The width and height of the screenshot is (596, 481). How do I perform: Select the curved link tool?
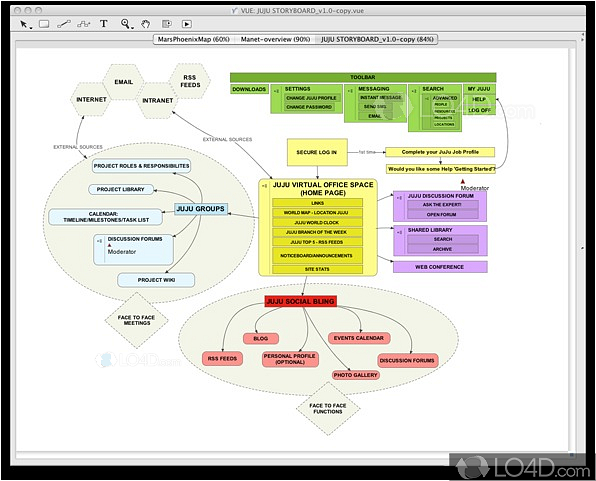pyautogui.click(x=84, y=24)
